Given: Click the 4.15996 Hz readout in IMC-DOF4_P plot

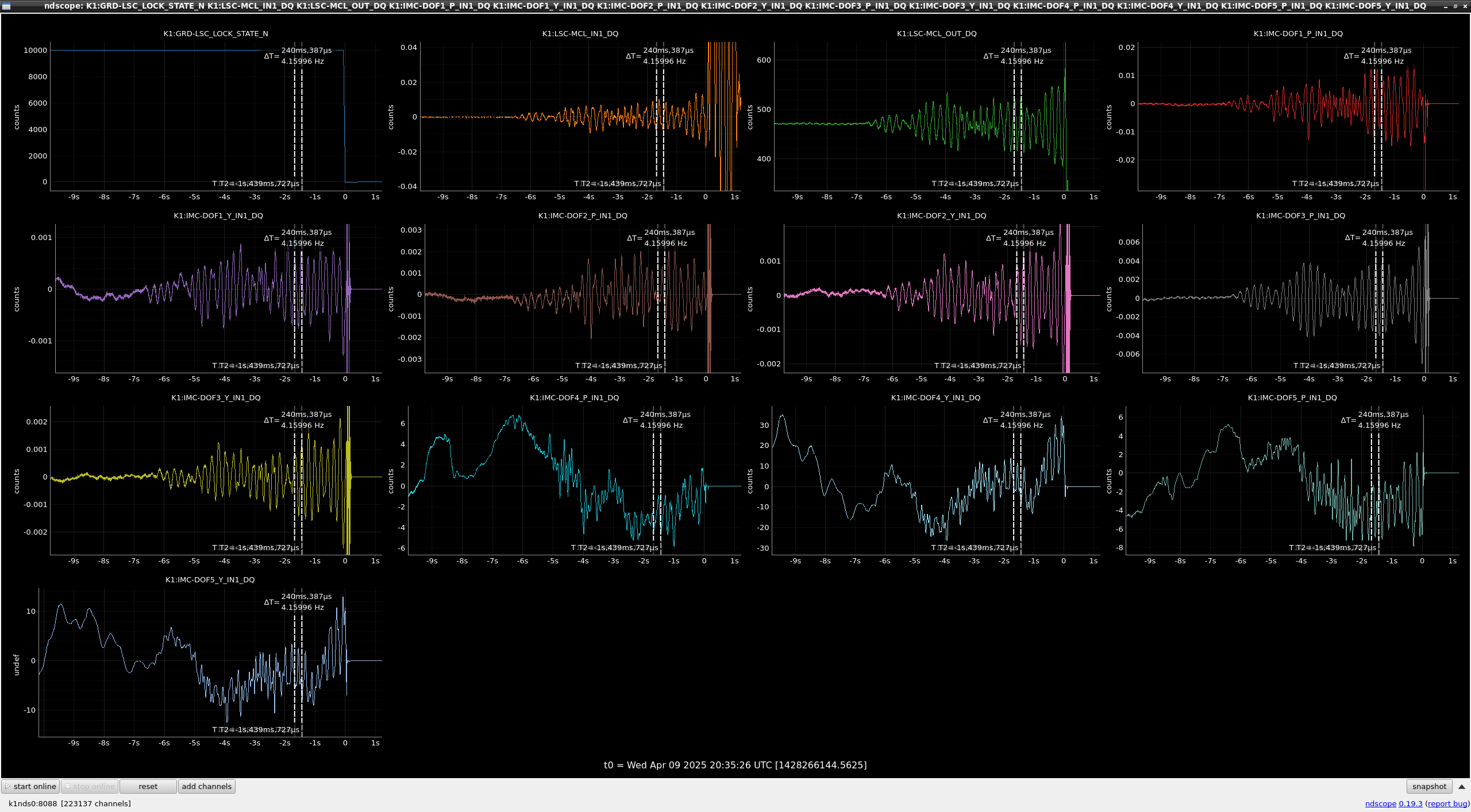Looking at the screenshot, I should point(661,426).
